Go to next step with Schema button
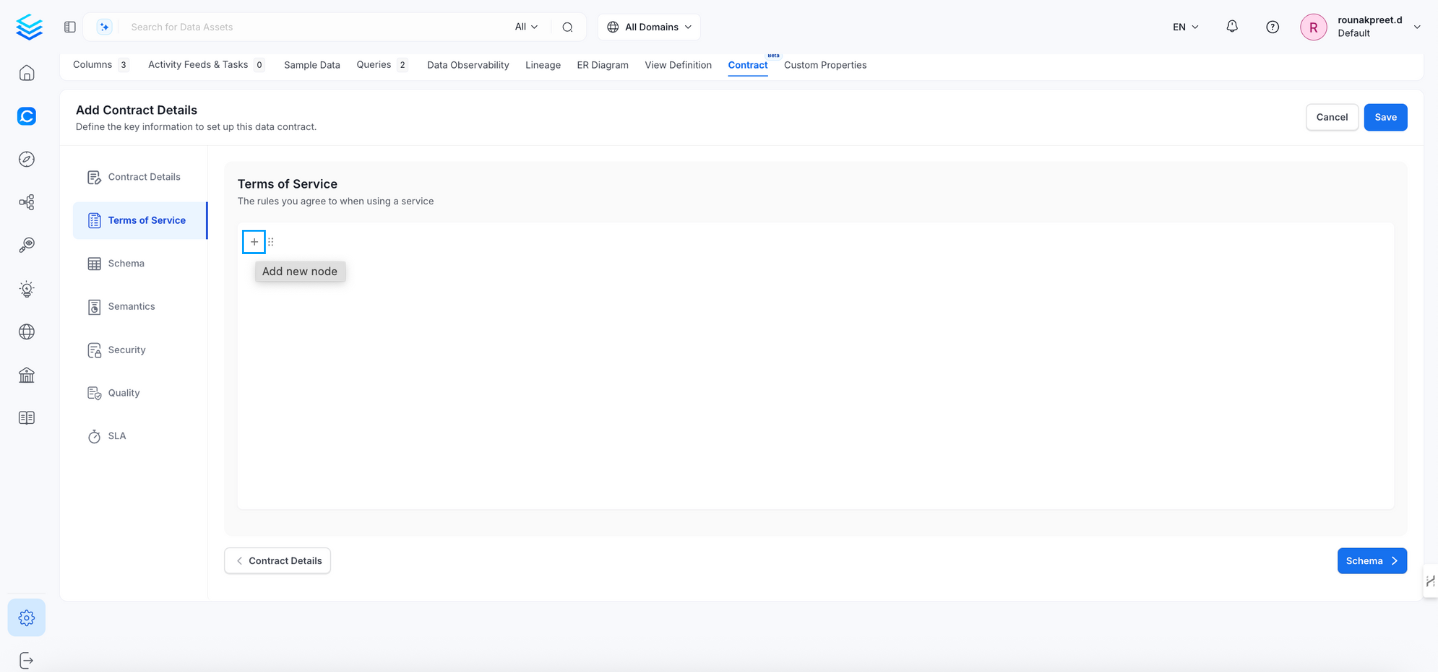The height and width of the screenshot is (672, 1438). (x=1371, y=561)
